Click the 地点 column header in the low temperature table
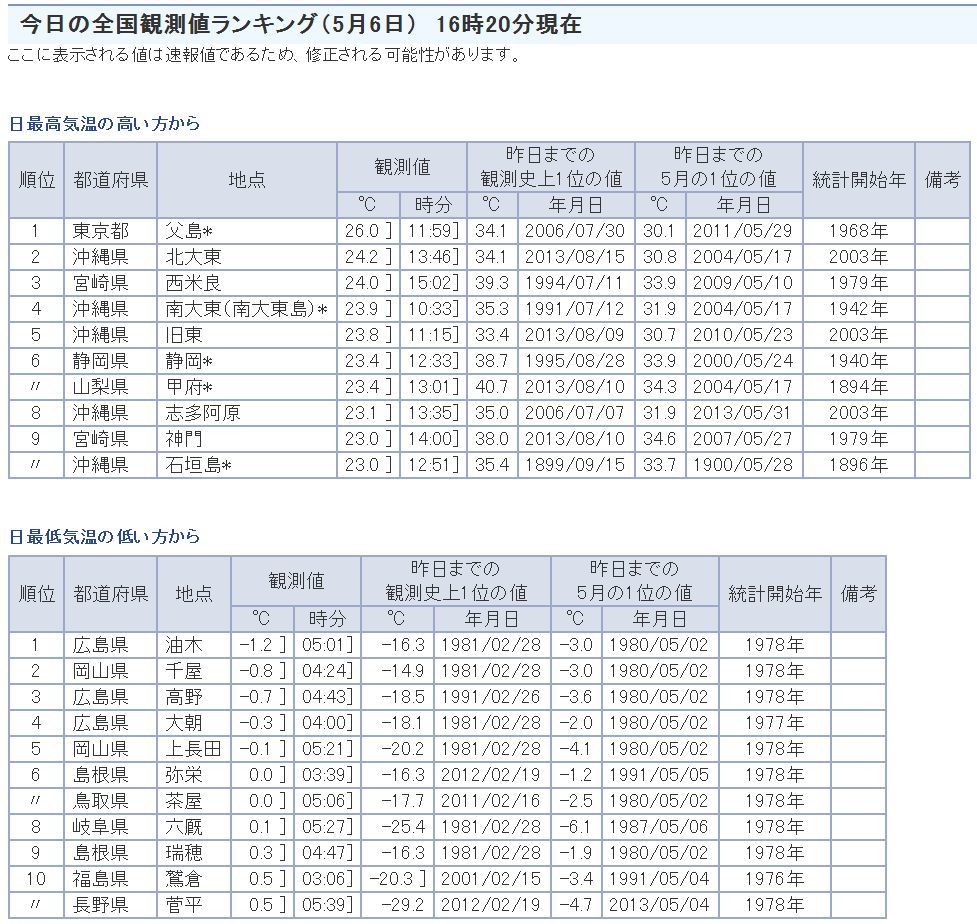 click(x=194, y=593)
